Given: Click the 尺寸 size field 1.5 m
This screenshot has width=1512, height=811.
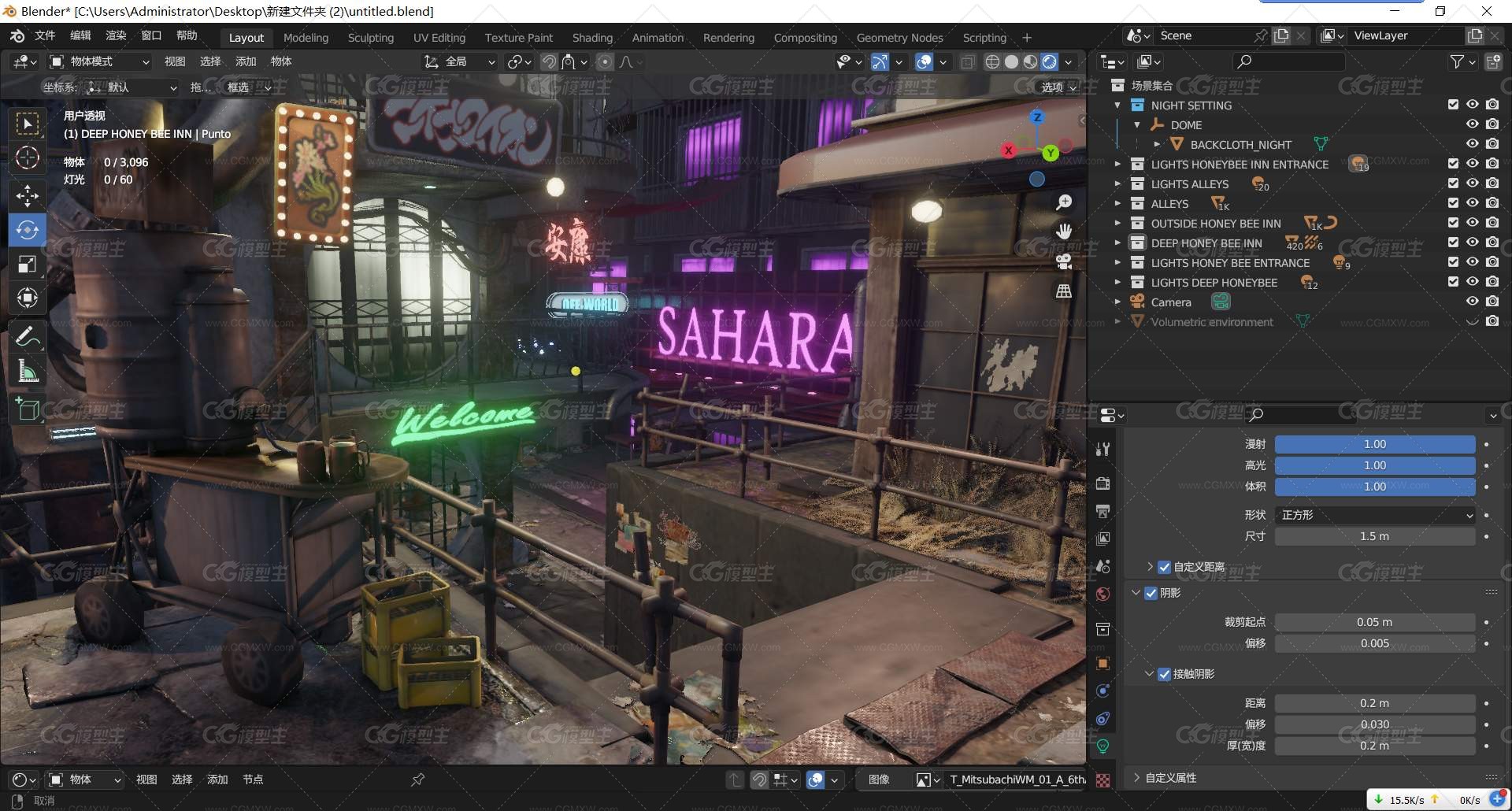Looking at the screenshot, I should click(x=1375, y=536).
